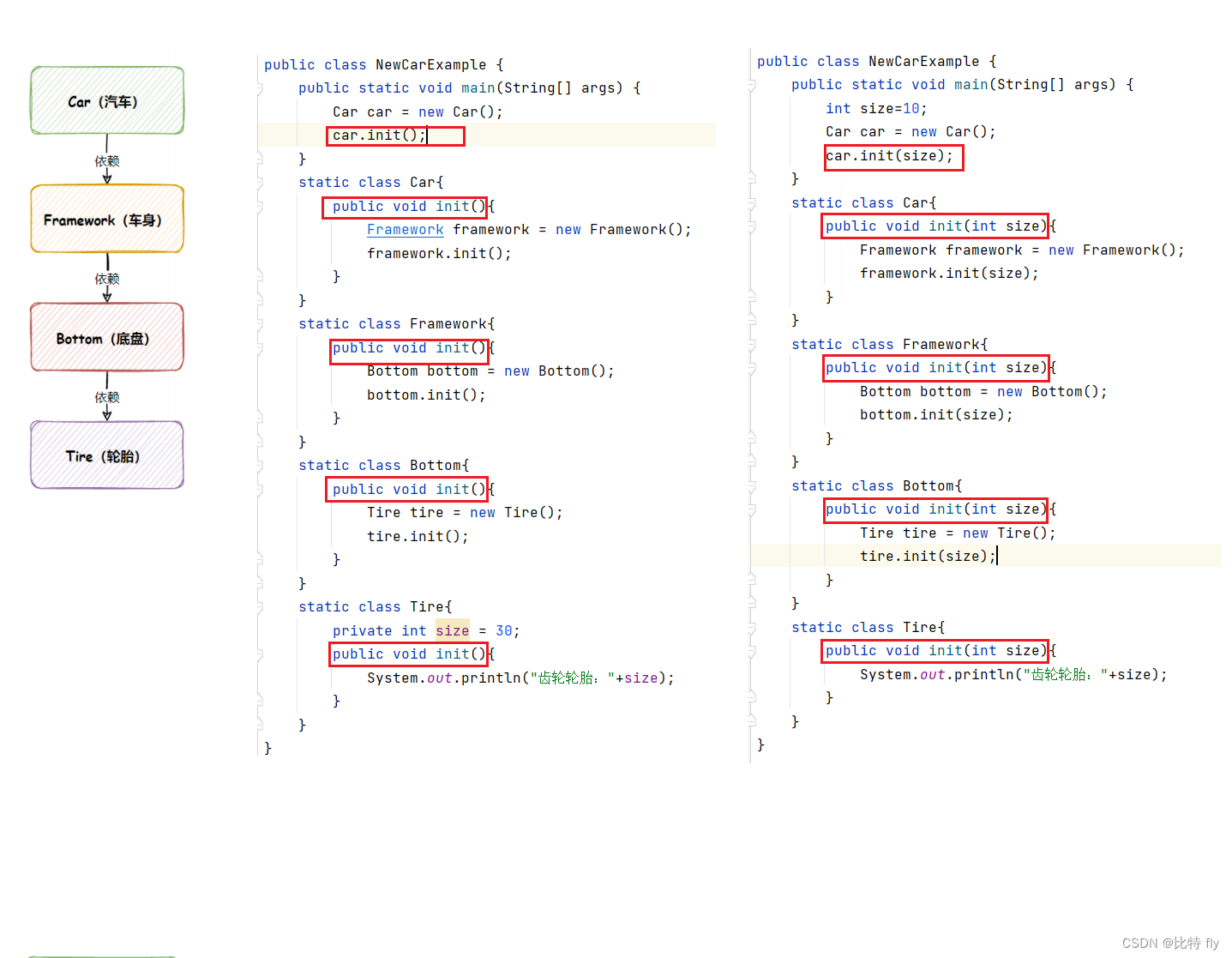Image resolution: width=1232 pixels, height=958 pixels.
Task: Click init() declaration under static class Bottom
Action: (x=406, y=490)
